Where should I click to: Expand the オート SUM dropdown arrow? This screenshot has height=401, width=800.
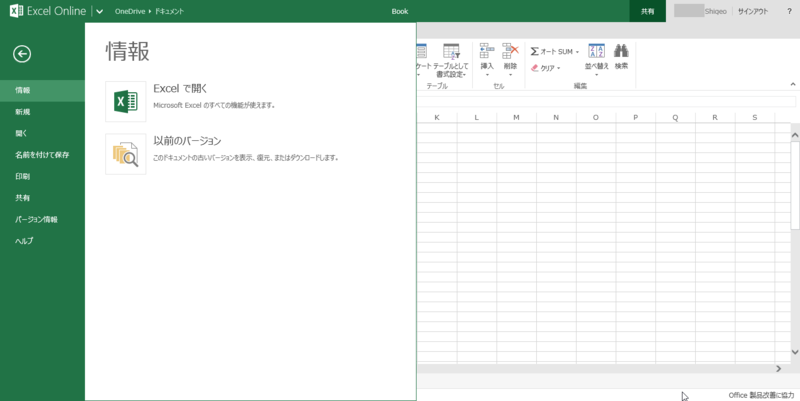pos(578,52)
